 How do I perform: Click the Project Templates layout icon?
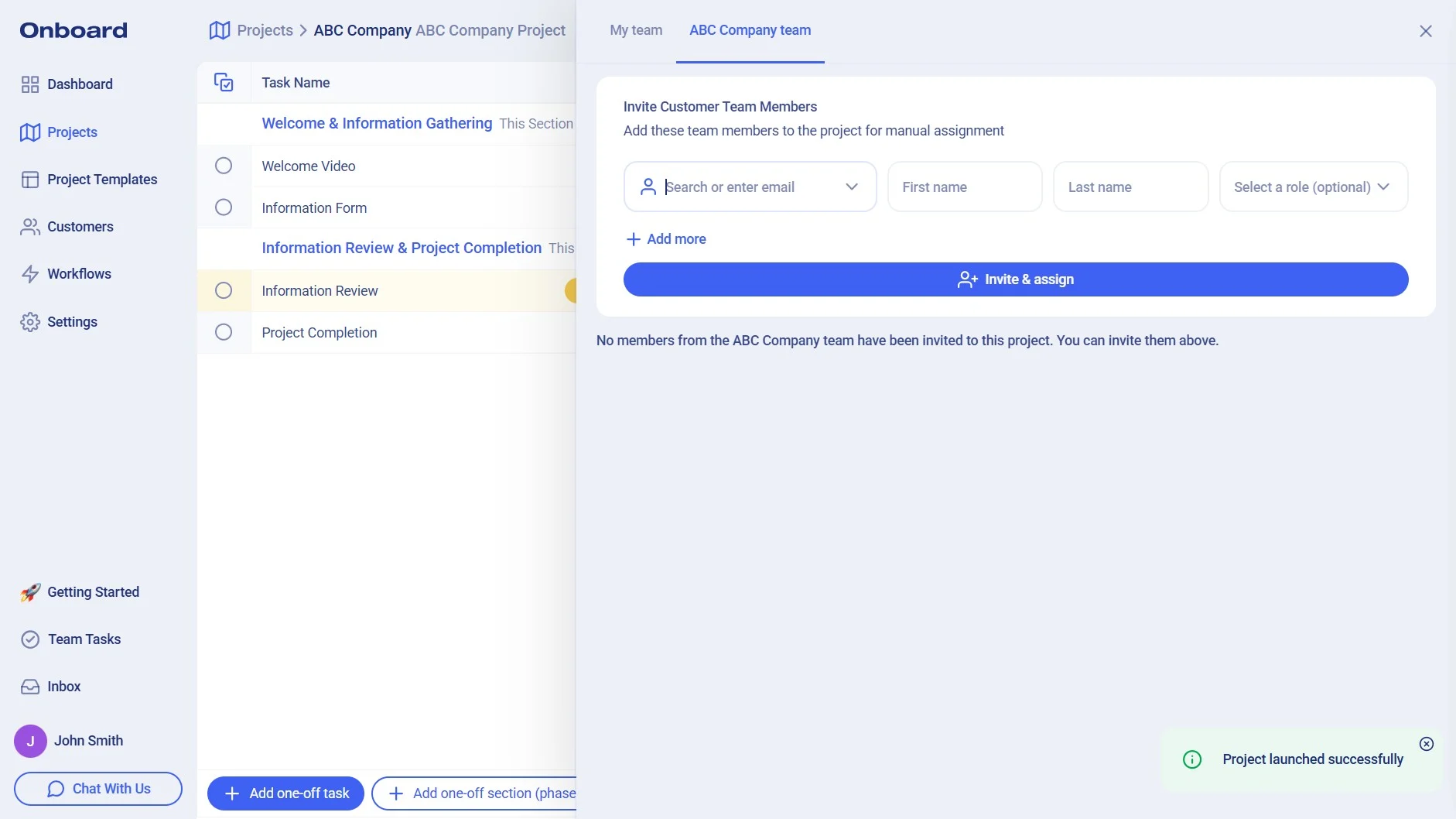coord(30,180)
